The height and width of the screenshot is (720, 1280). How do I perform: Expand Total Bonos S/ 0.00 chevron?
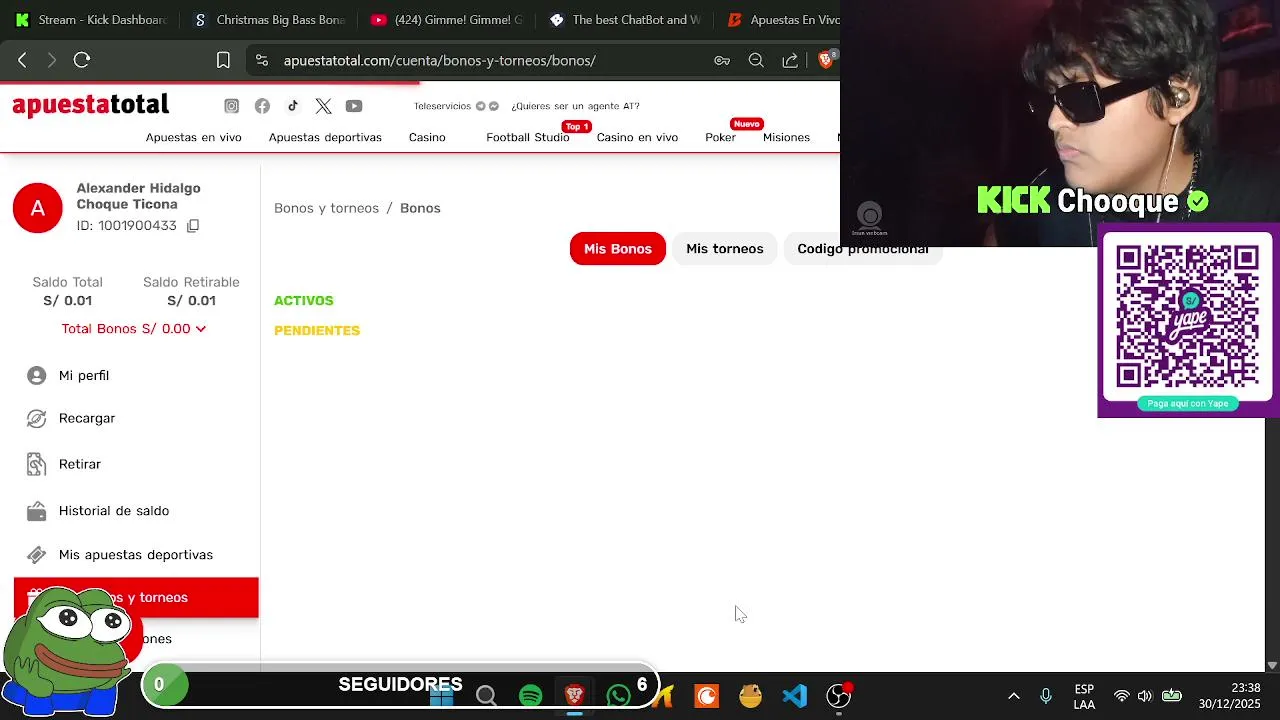(201, 329)
